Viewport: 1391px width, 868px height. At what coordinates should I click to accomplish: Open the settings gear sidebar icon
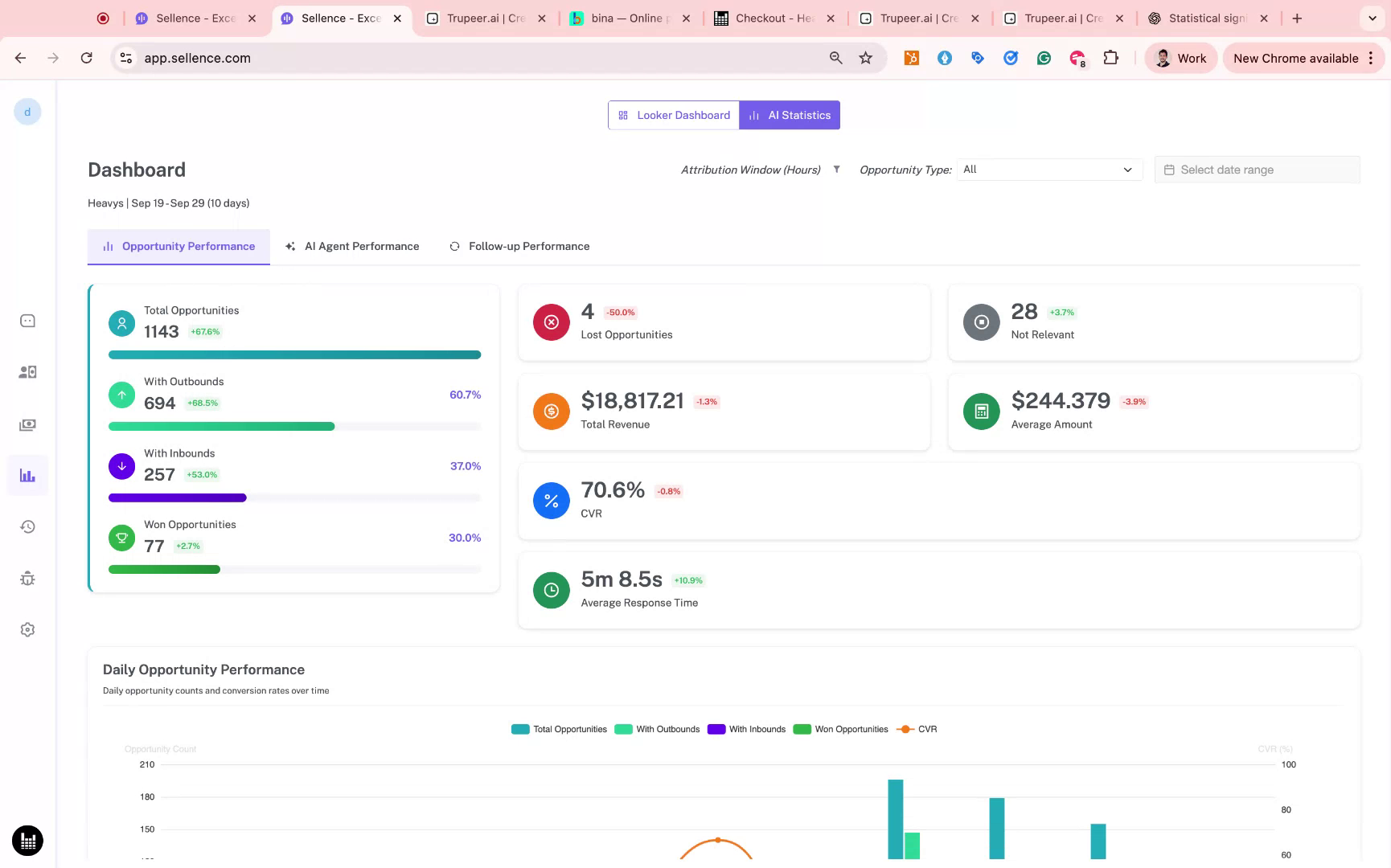coord(27,630)
